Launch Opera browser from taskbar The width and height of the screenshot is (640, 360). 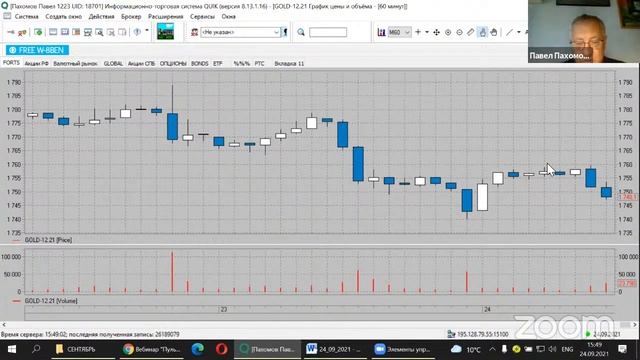click(x=221, y=349)
